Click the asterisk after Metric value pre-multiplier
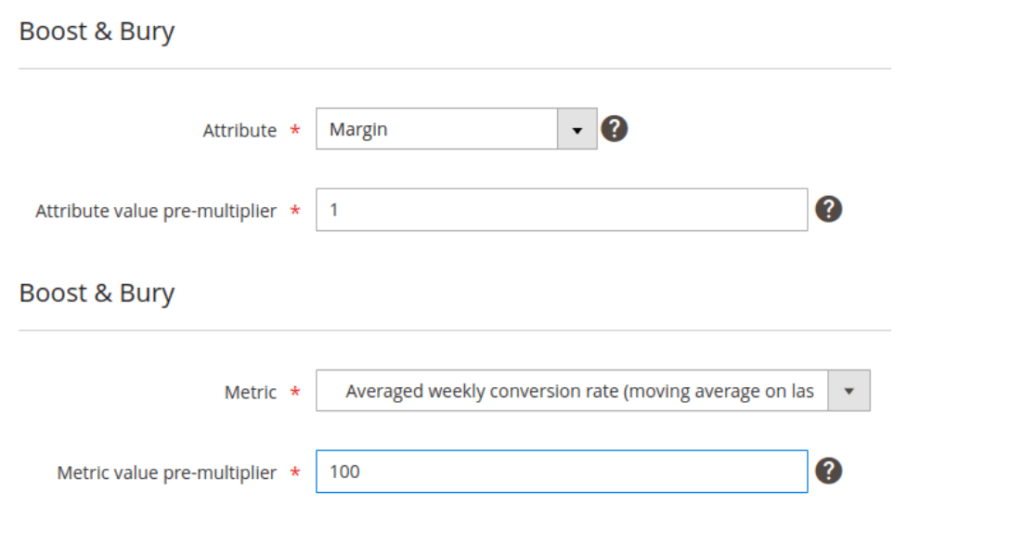Screen dimensions: 1024x557 [295, 474]
